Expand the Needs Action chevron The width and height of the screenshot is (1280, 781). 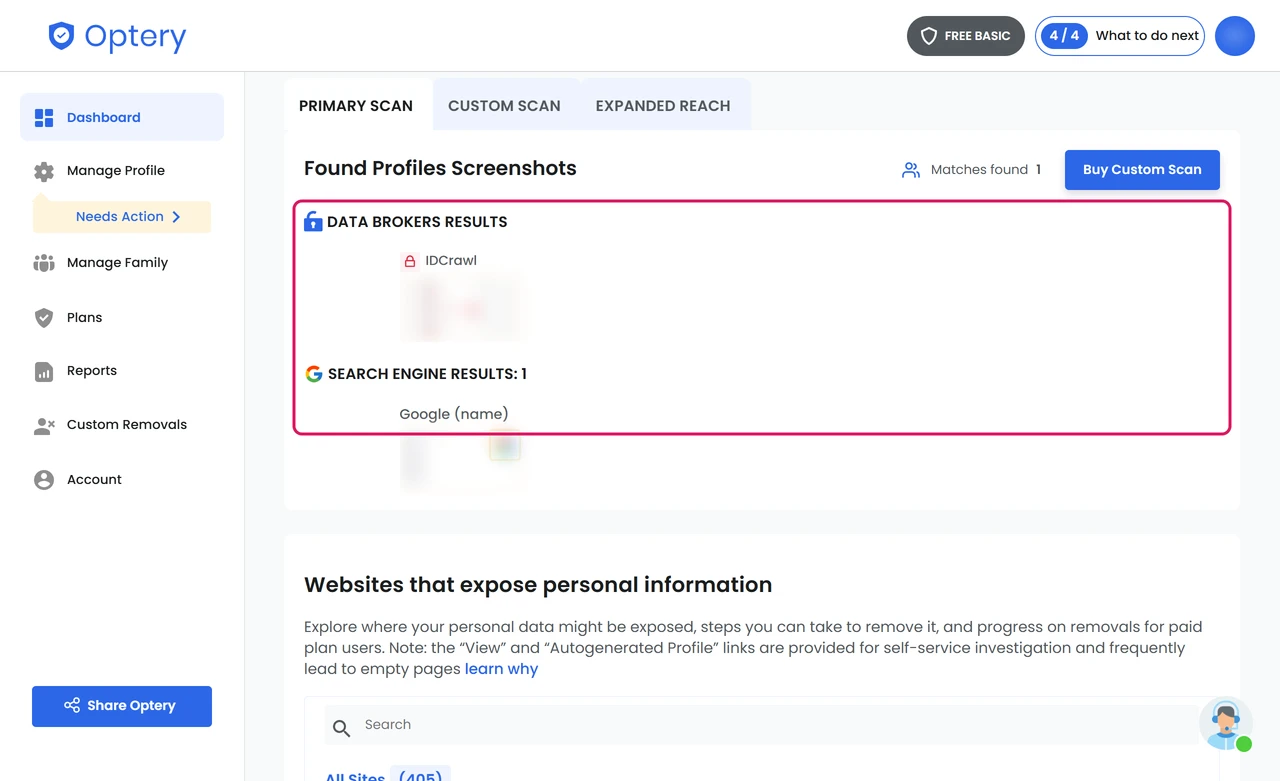tap(176, 217)
